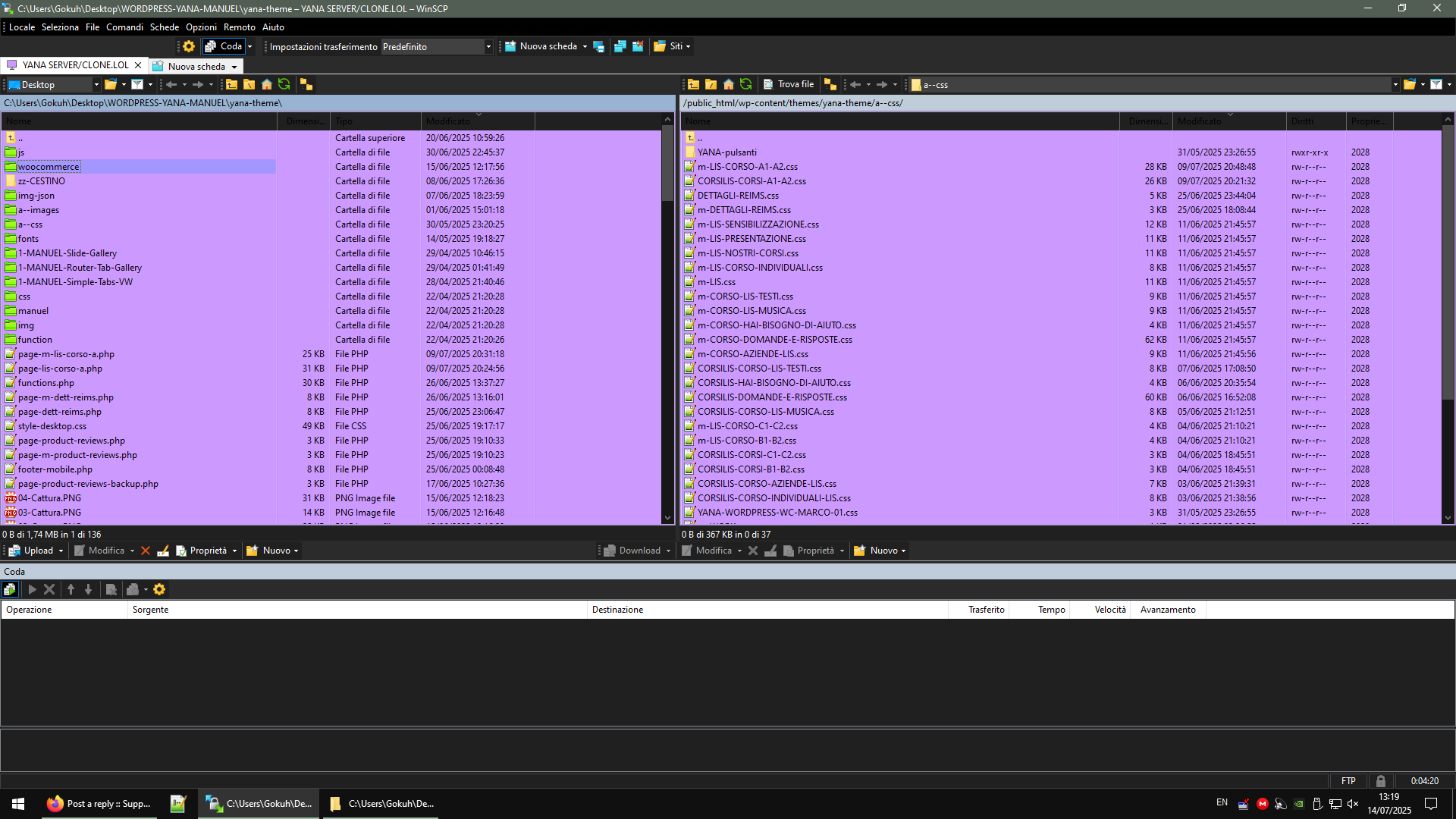Switch to the Nuova scheda tab
1456x819 pixels.
(x=196, y=66)
